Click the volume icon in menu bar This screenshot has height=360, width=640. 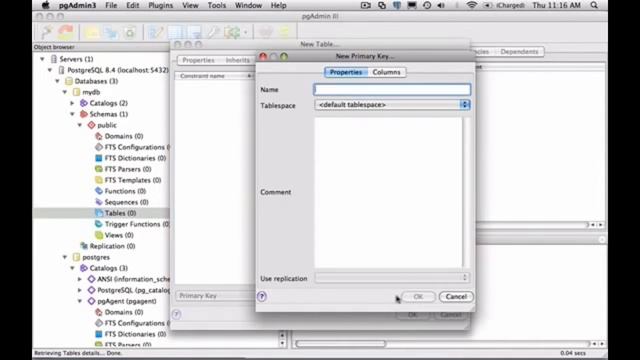click(441, 5)
